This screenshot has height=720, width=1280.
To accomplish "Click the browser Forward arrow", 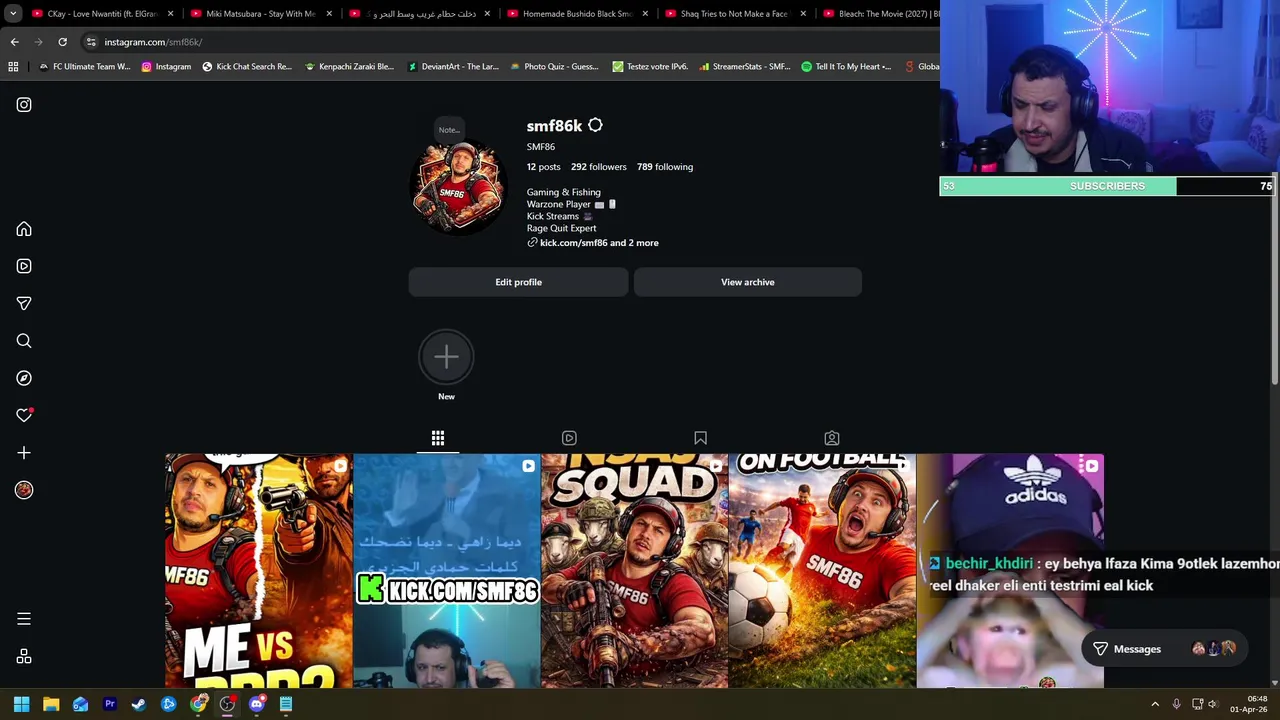I will [38, 42].
